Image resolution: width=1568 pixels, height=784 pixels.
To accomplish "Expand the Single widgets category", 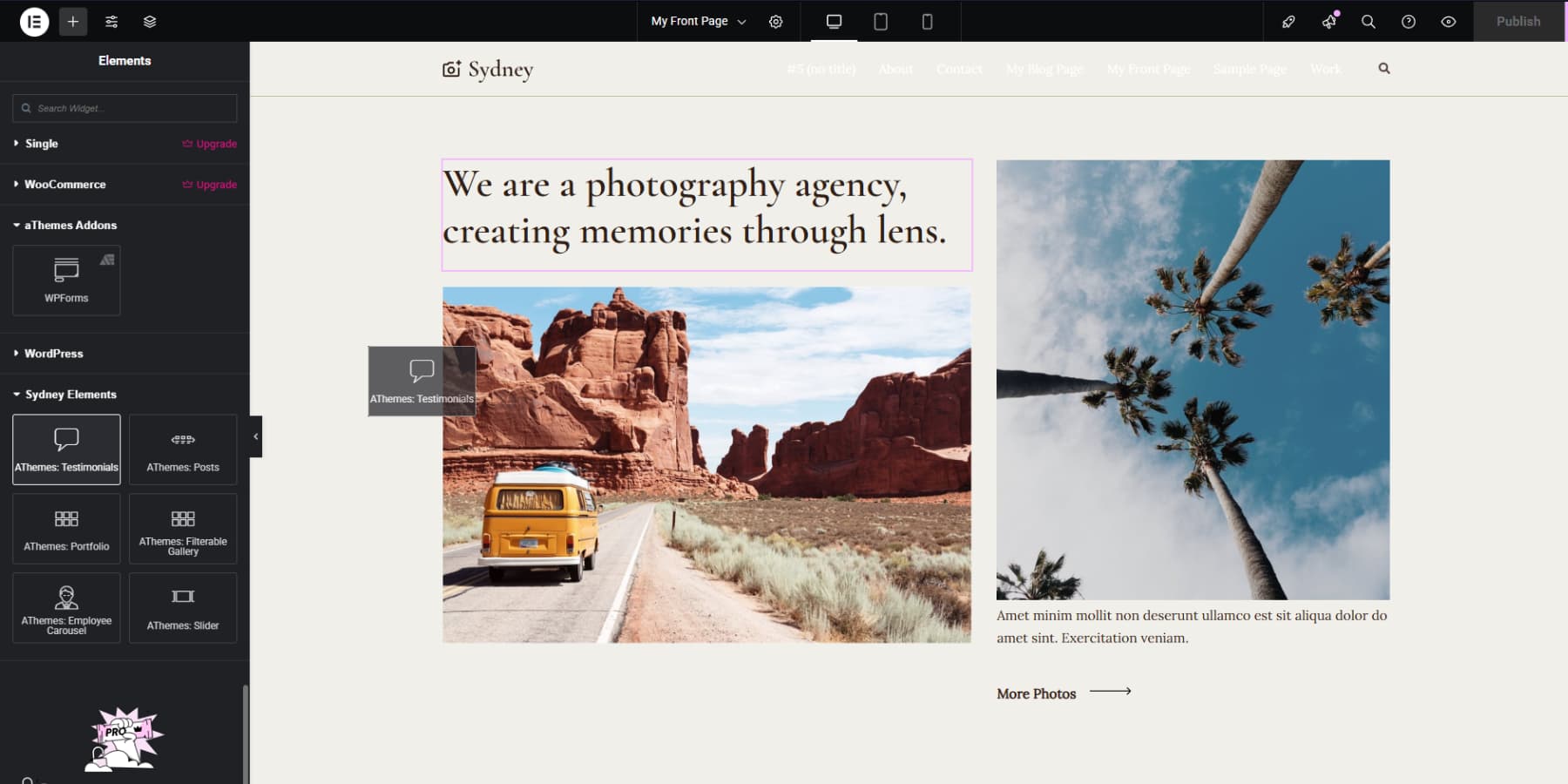I will (x=41, y=144).
